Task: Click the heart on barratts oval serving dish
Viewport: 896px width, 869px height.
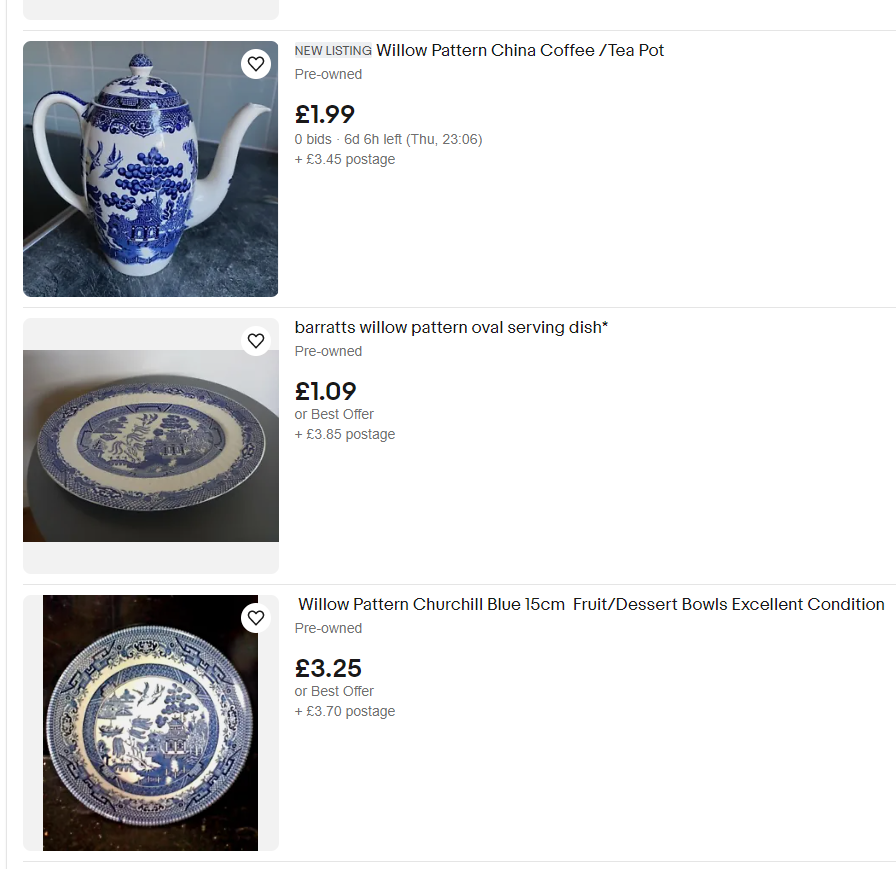Action: click(x=256, y=341)
